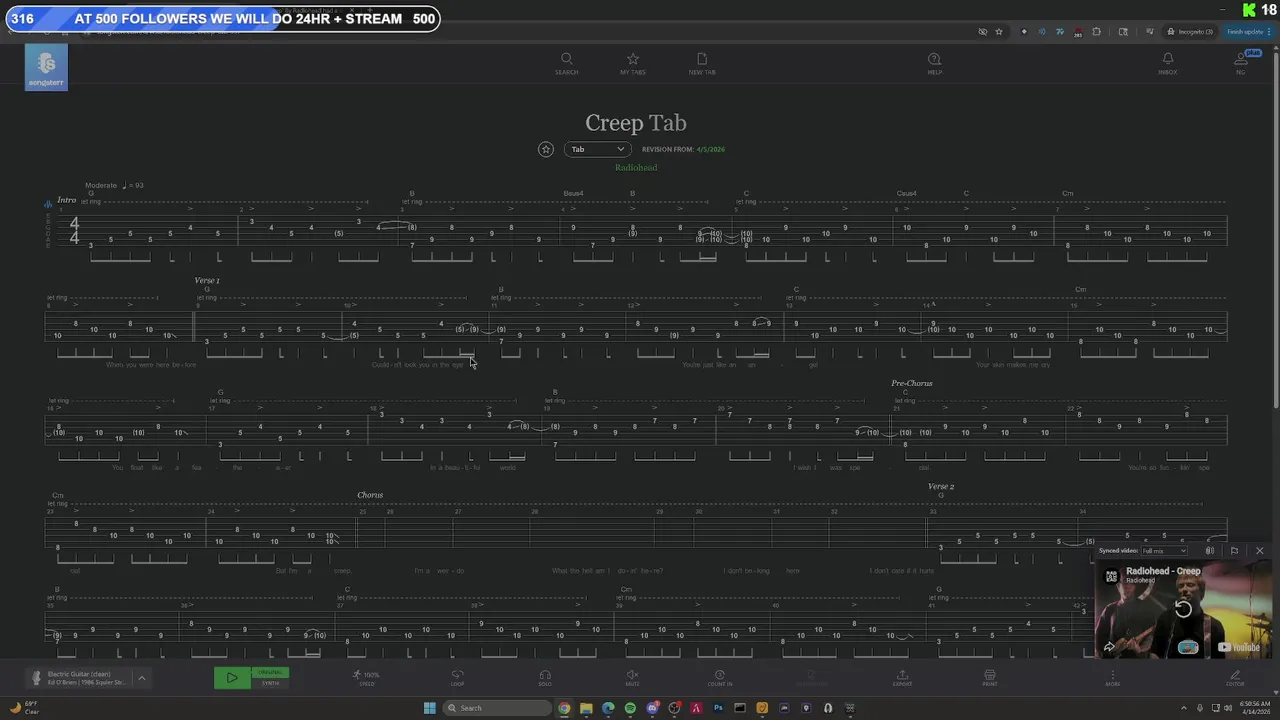Open My Tabs star icon
1280x720 pixels.
[632, 63]
